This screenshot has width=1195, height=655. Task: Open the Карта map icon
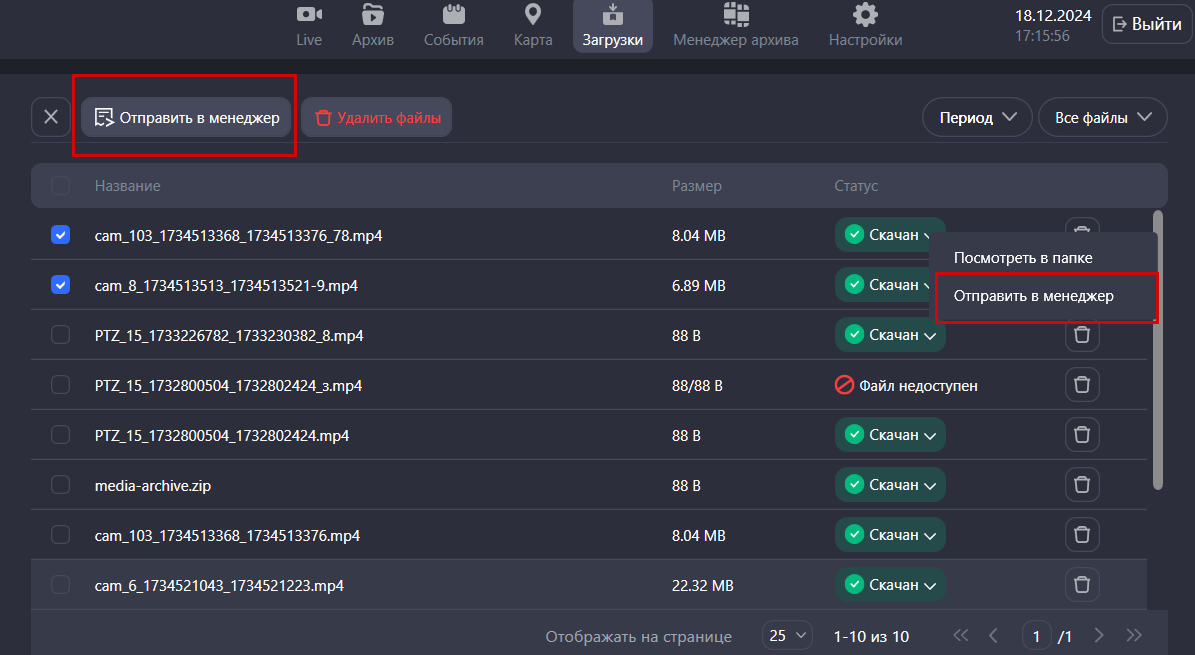point(532,15)
